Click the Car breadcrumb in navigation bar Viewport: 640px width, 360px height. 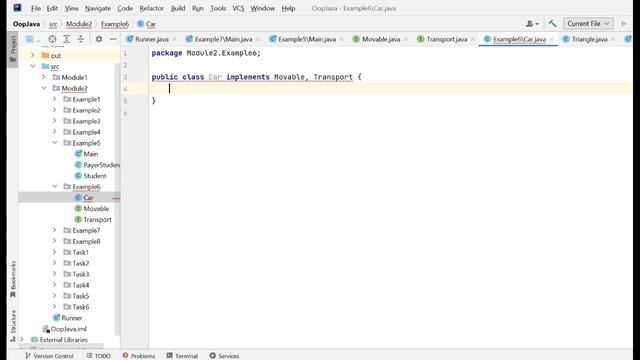tap(147, 24)
